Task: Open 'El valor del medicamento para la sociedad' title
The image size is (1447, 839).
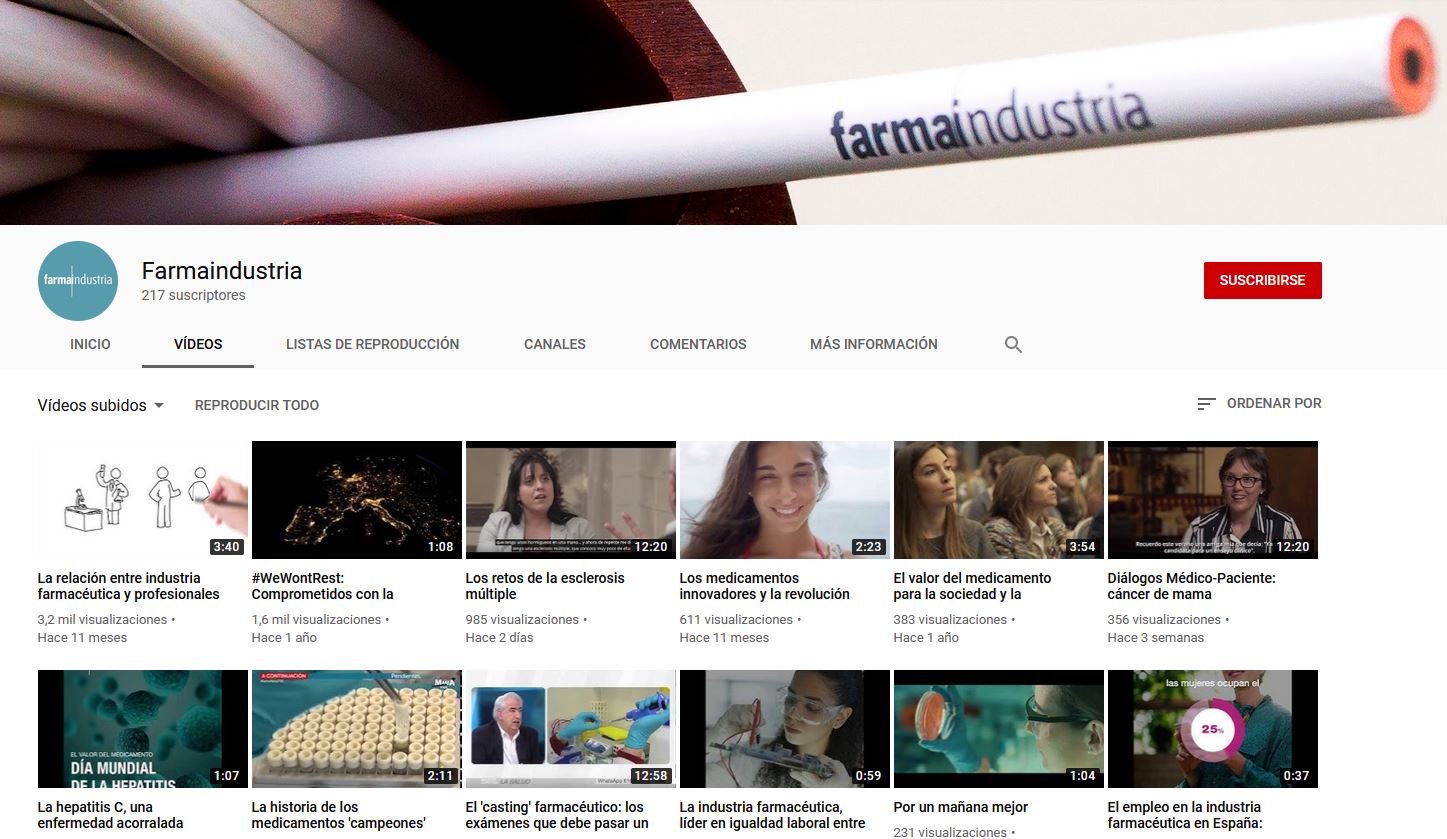Action: click(x=973, y=586)
